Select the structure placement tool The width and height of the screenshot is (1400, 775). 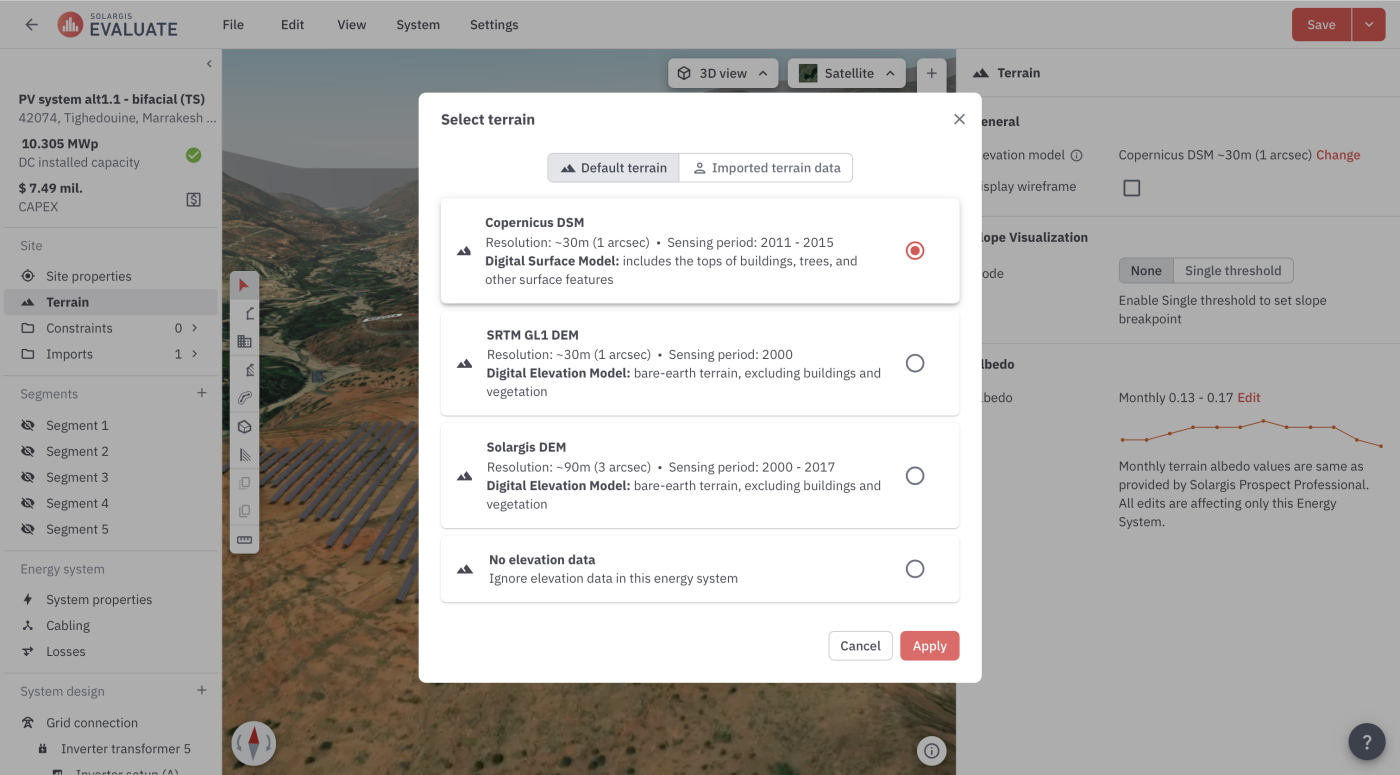(244, 370)
